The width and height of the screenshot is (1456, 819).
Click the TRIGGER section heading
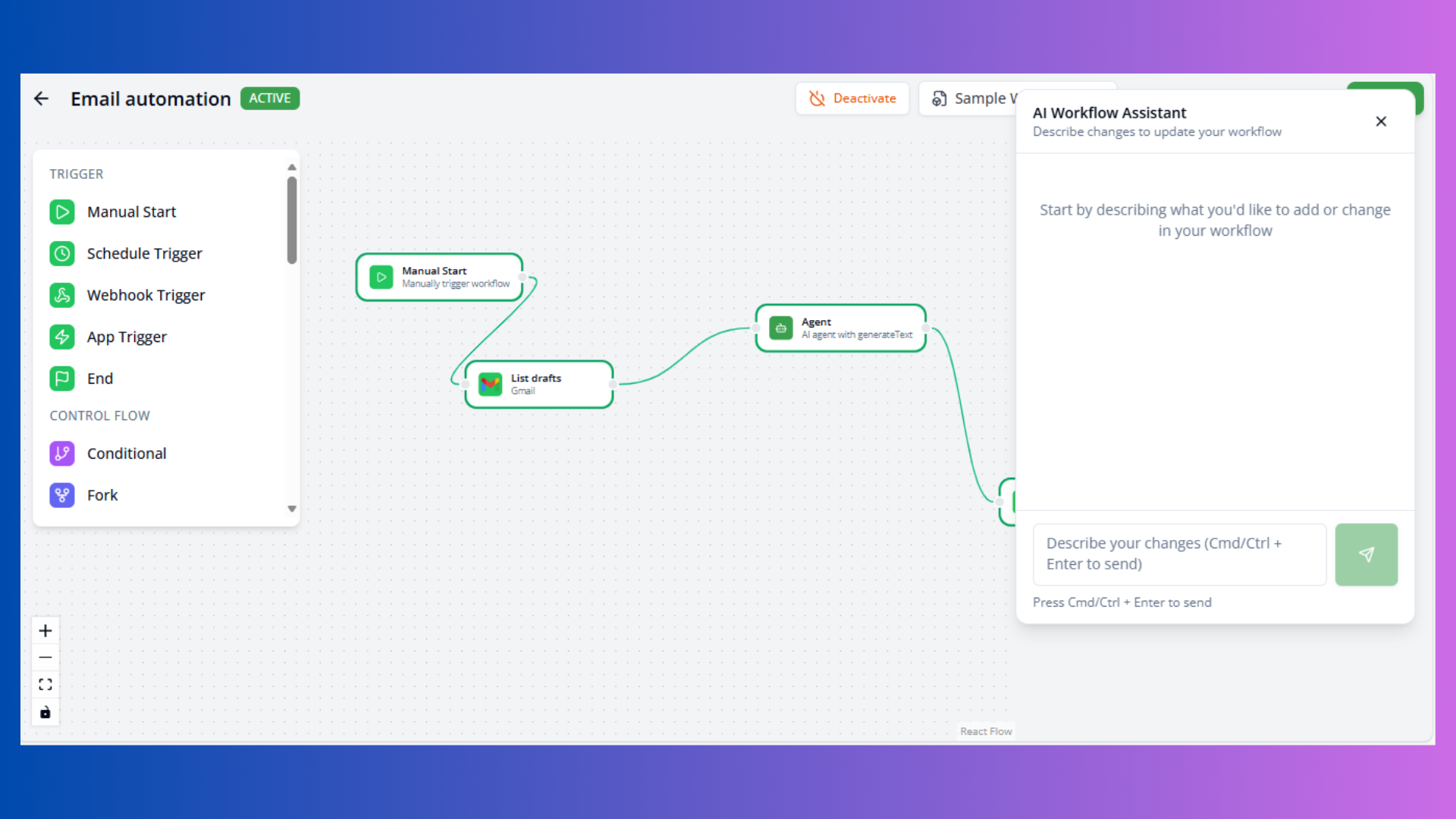click(76, 174)
